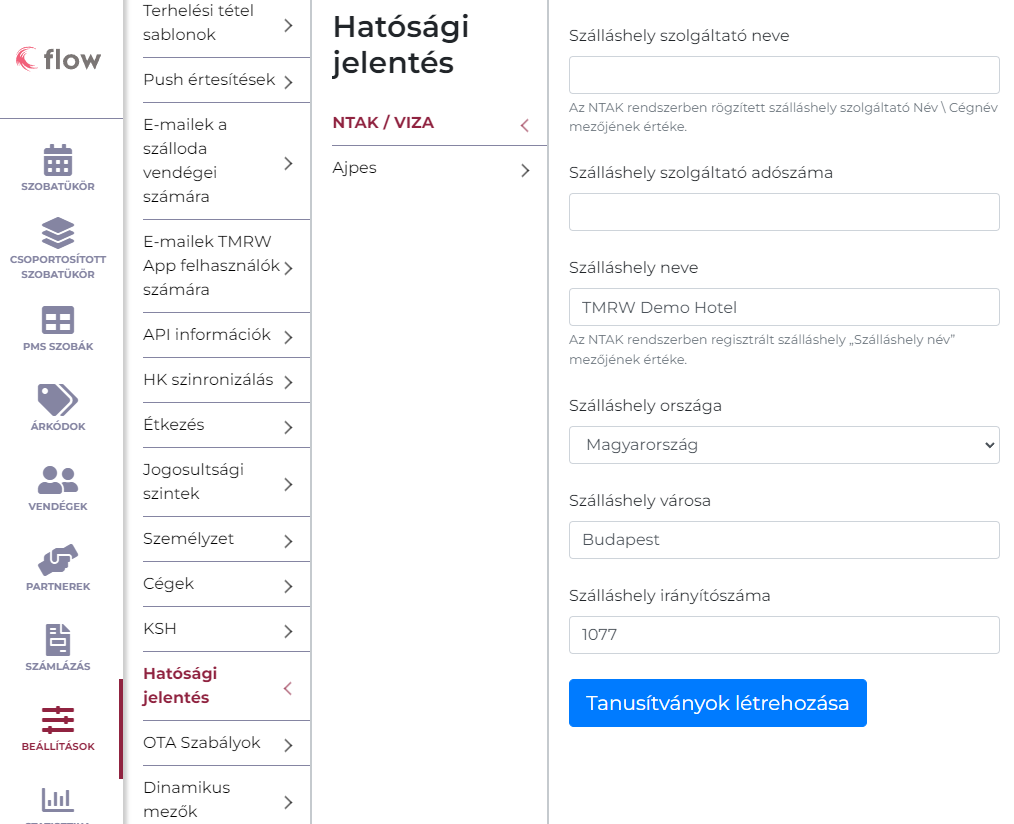Open the Push értesítések settings link
The image size is (1014, 824).
click(218, 81)
